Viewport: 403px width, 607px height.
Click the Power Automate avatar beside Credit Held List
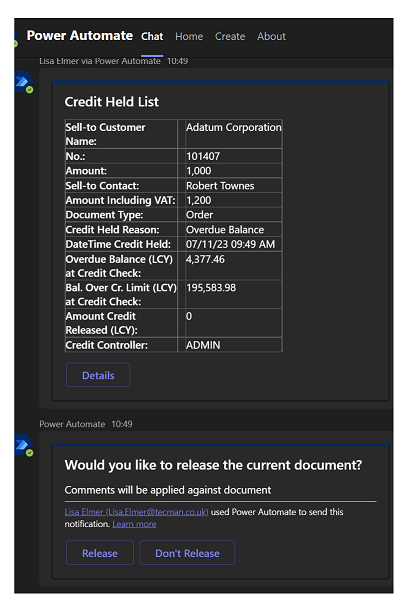(23, 82)
